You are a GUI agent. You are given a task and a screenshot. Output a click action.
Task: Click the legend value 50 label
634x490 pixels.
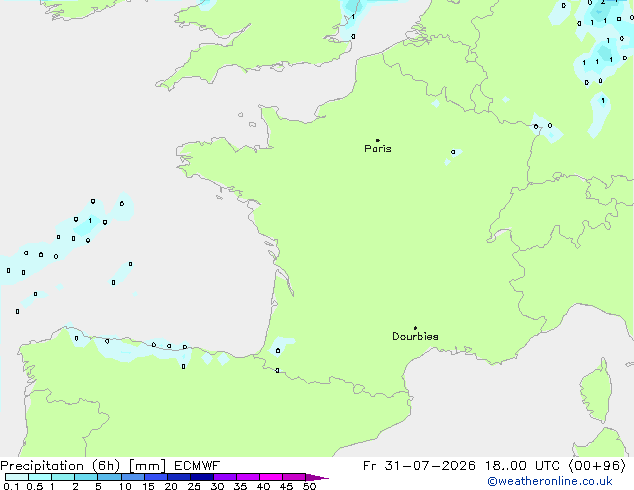(x=309, y=486)
